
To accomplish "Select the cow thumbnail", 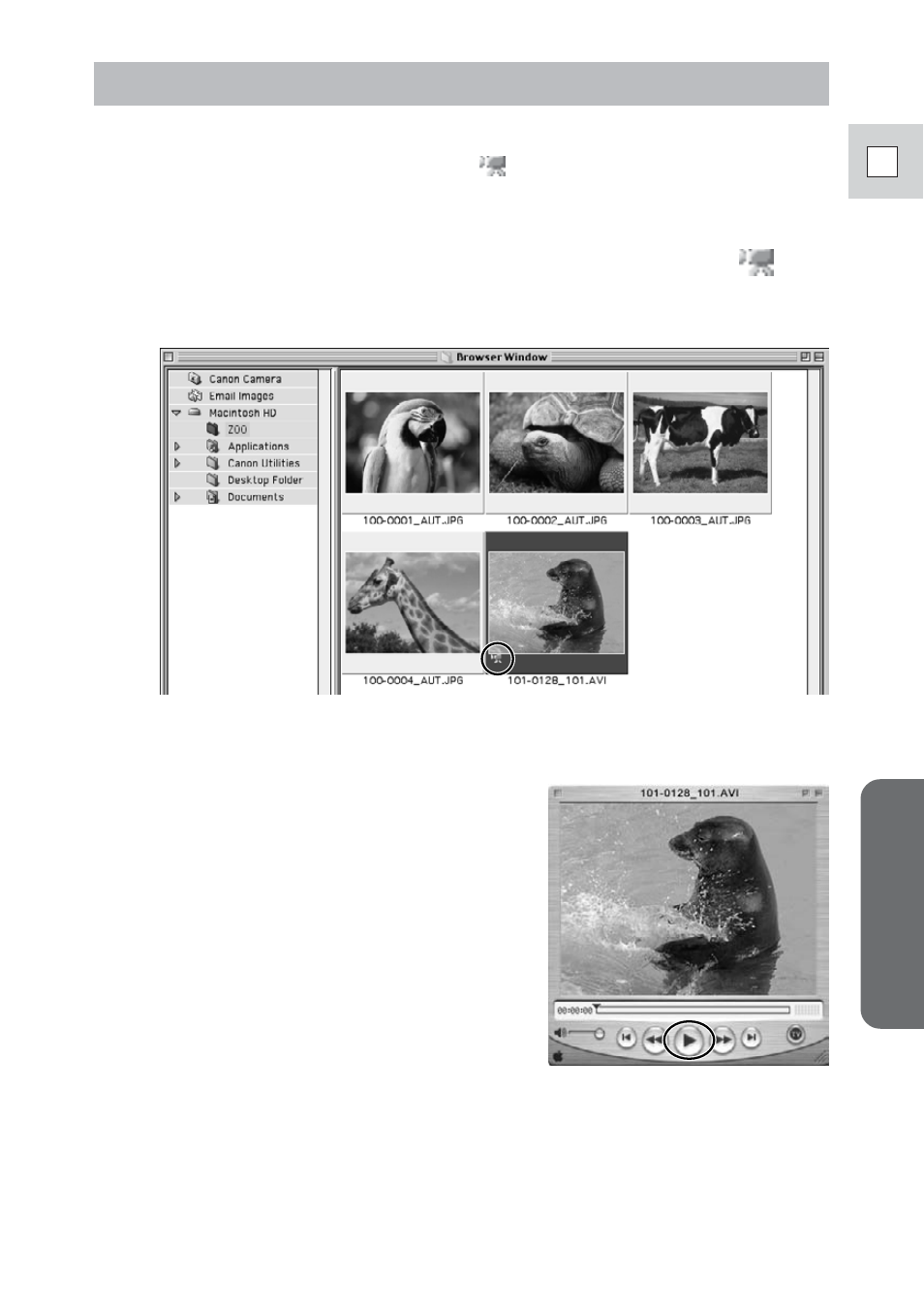I will [x=700, y=443].
